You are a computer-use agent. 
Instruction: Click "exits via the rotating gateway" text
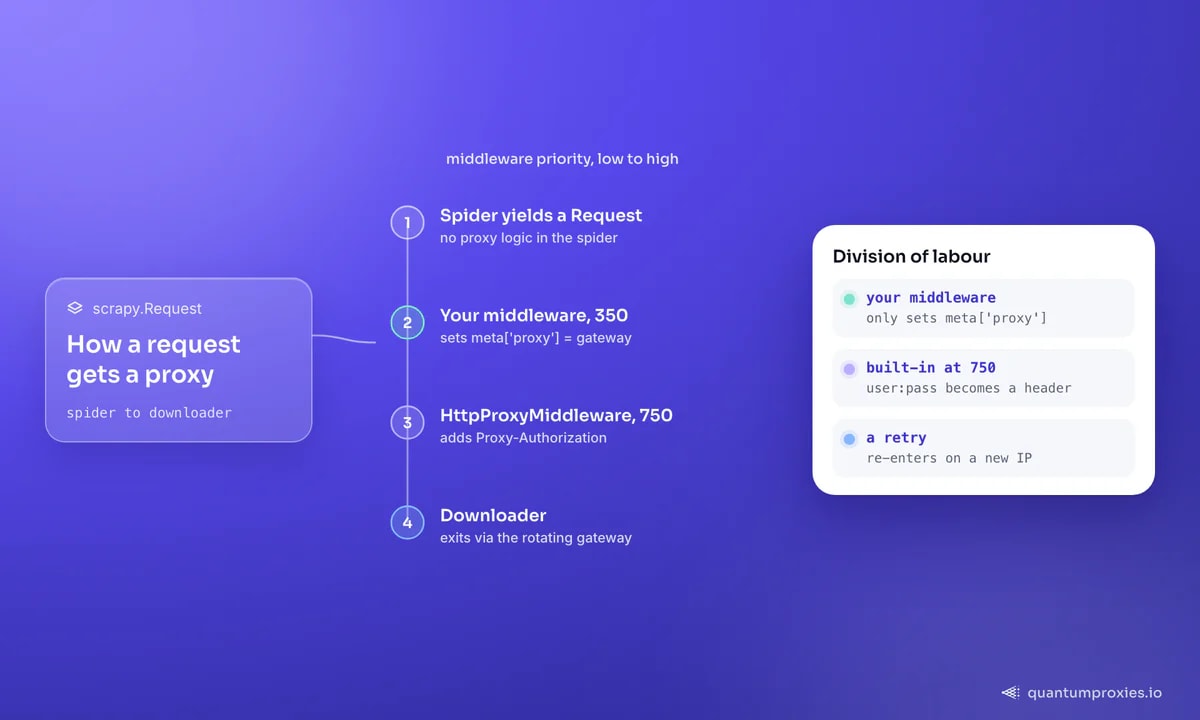(536, 538)
